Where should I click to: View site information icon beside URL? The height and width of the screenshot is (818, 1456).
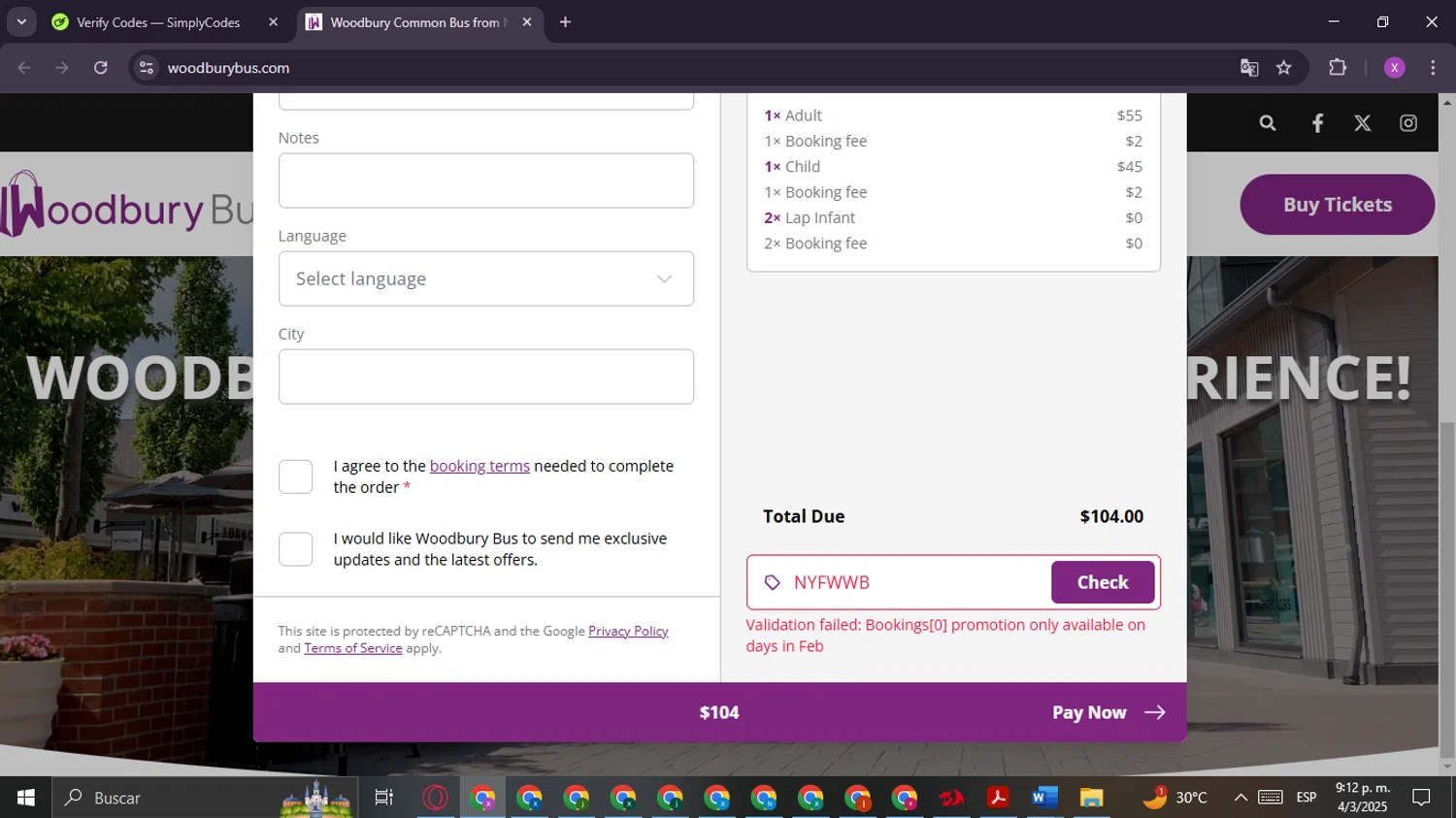[x=147, y=68]
